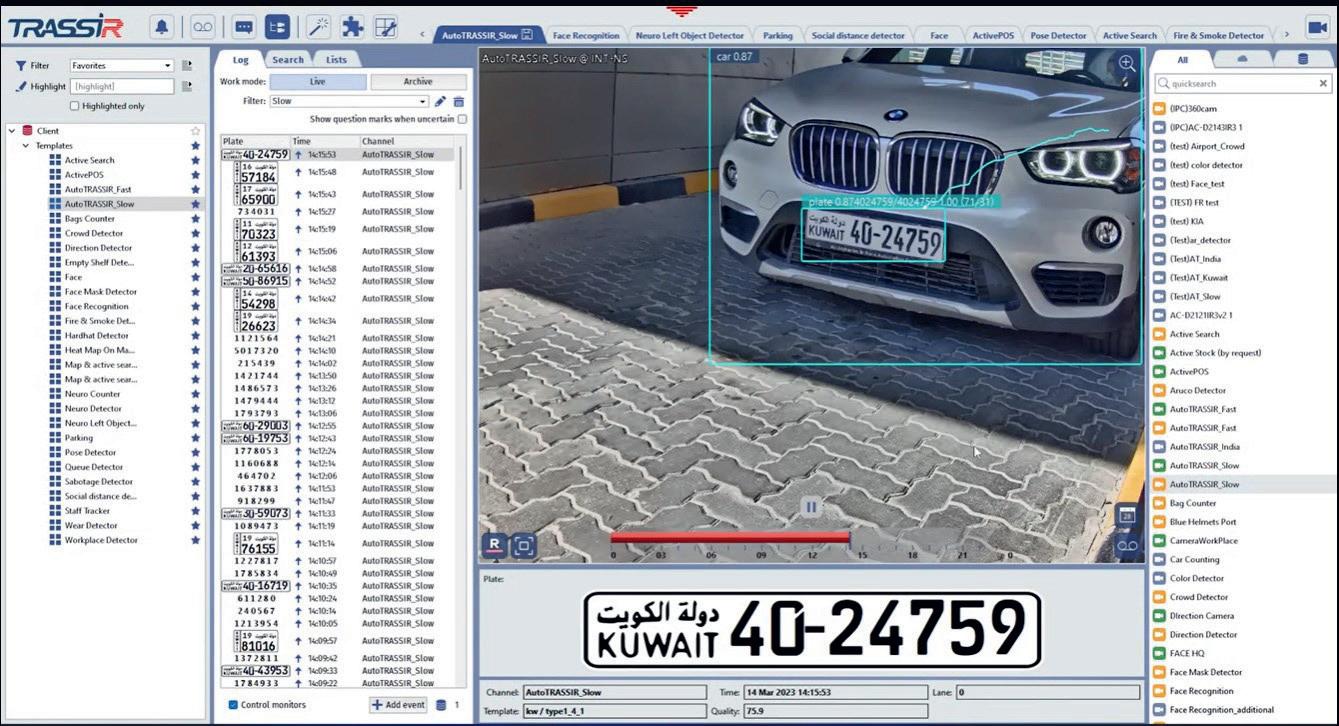Switch to Social distance detector tab
This screenshot has width=1339, height=726.
pyautogui.click(x=858, y=35)
